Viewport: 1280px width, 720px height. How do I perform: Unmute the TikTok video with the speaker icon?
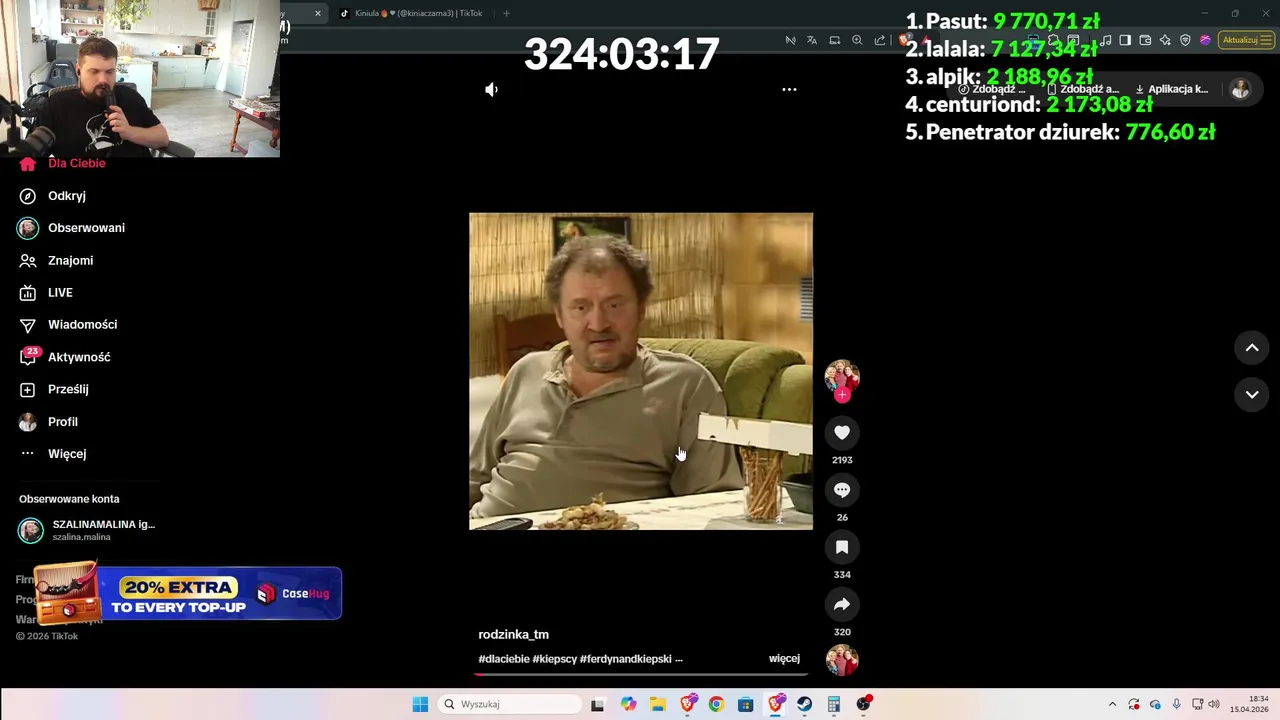coord(491,90)
